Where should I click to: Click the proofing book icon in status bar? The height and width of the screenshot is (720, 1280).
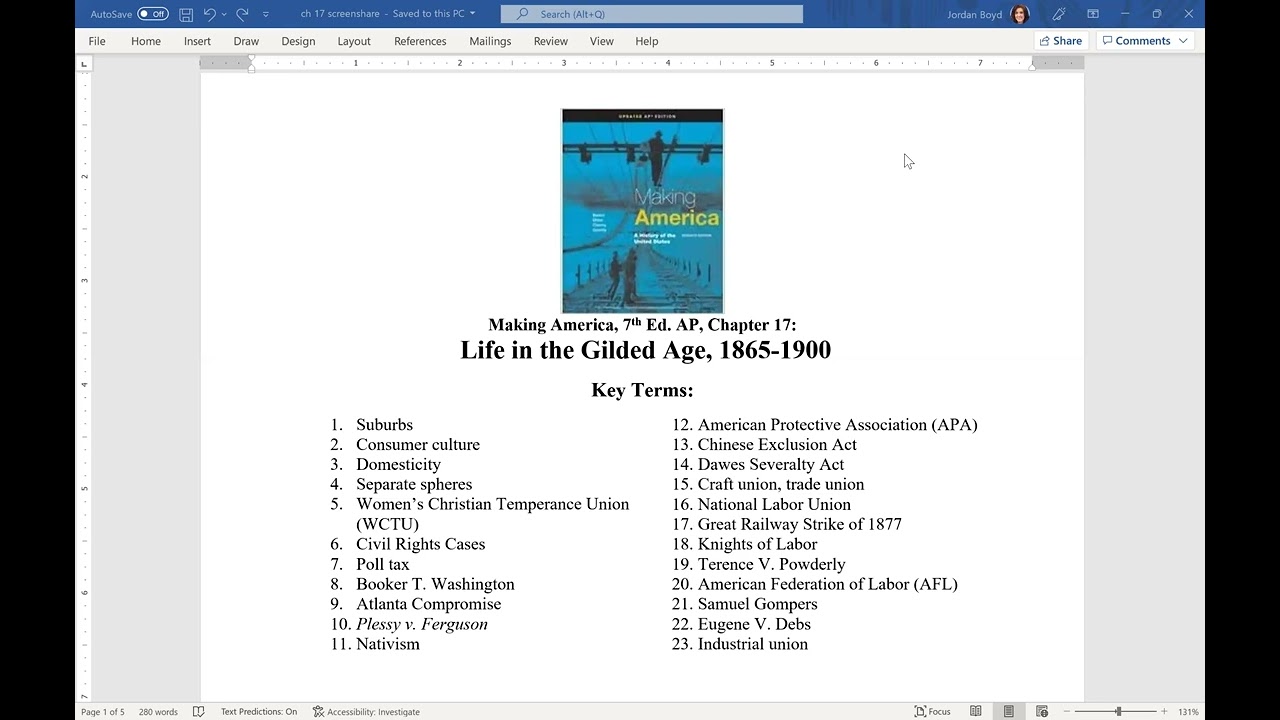pyautogui.click(x=198, y=712)
